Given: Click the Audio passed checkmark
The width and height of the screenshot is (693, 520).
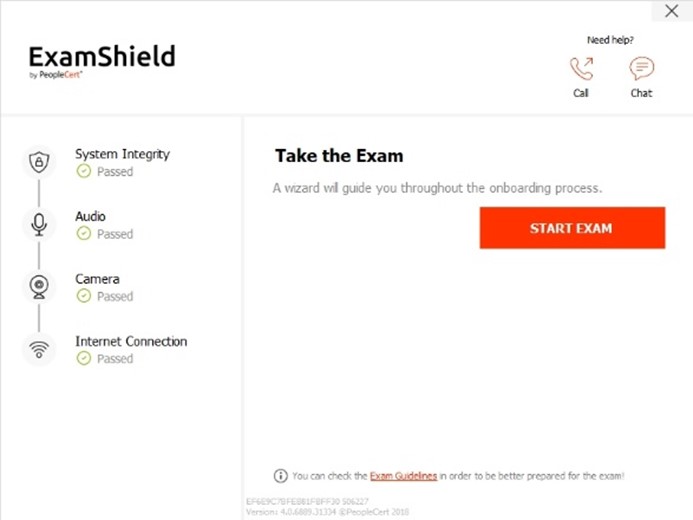Looking at the screenshot, I should click(x=84, y=233).
